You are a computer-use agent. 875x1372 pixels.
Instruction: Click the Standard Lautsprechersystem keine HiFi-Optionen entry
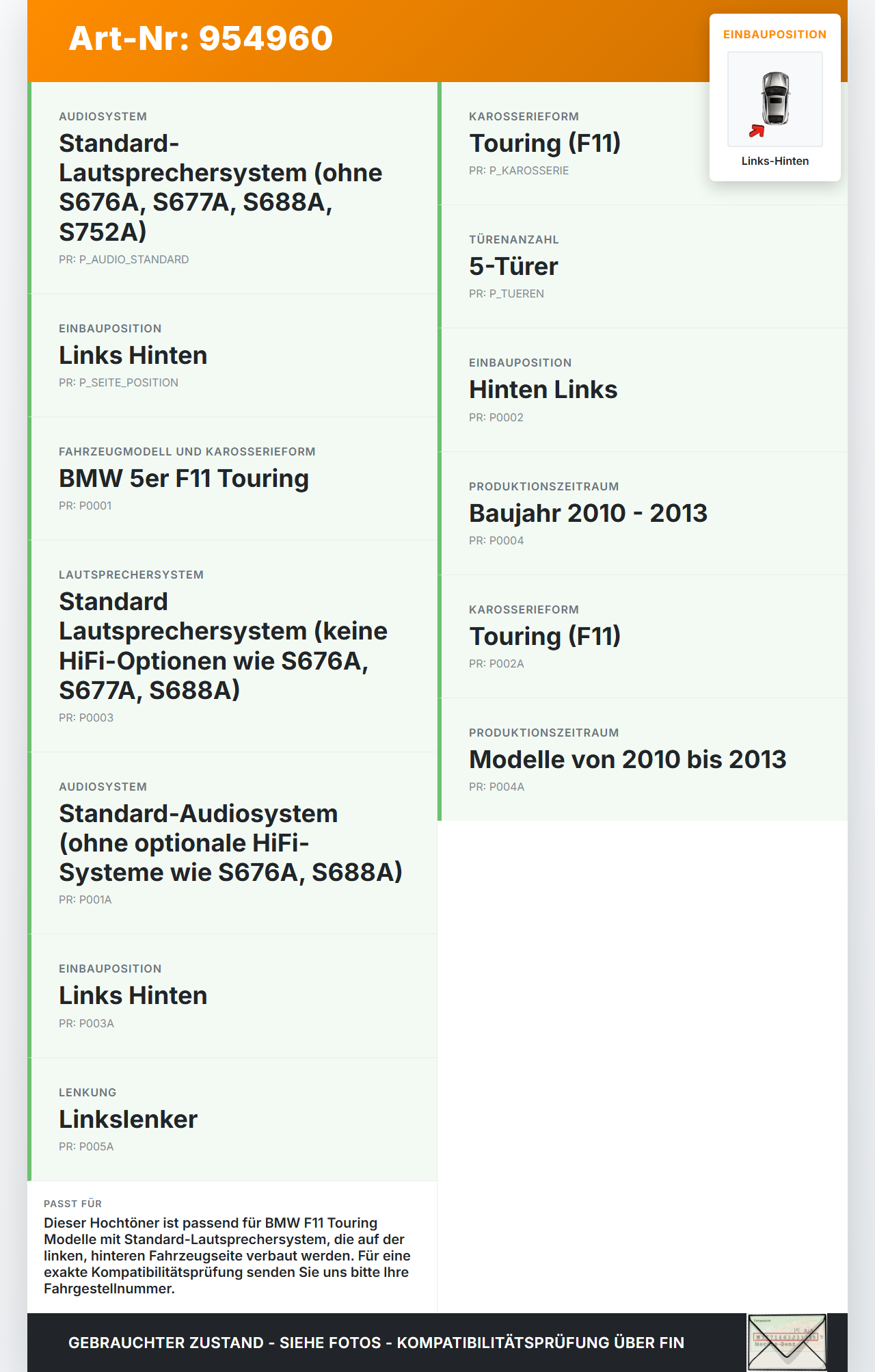point(223,646)
